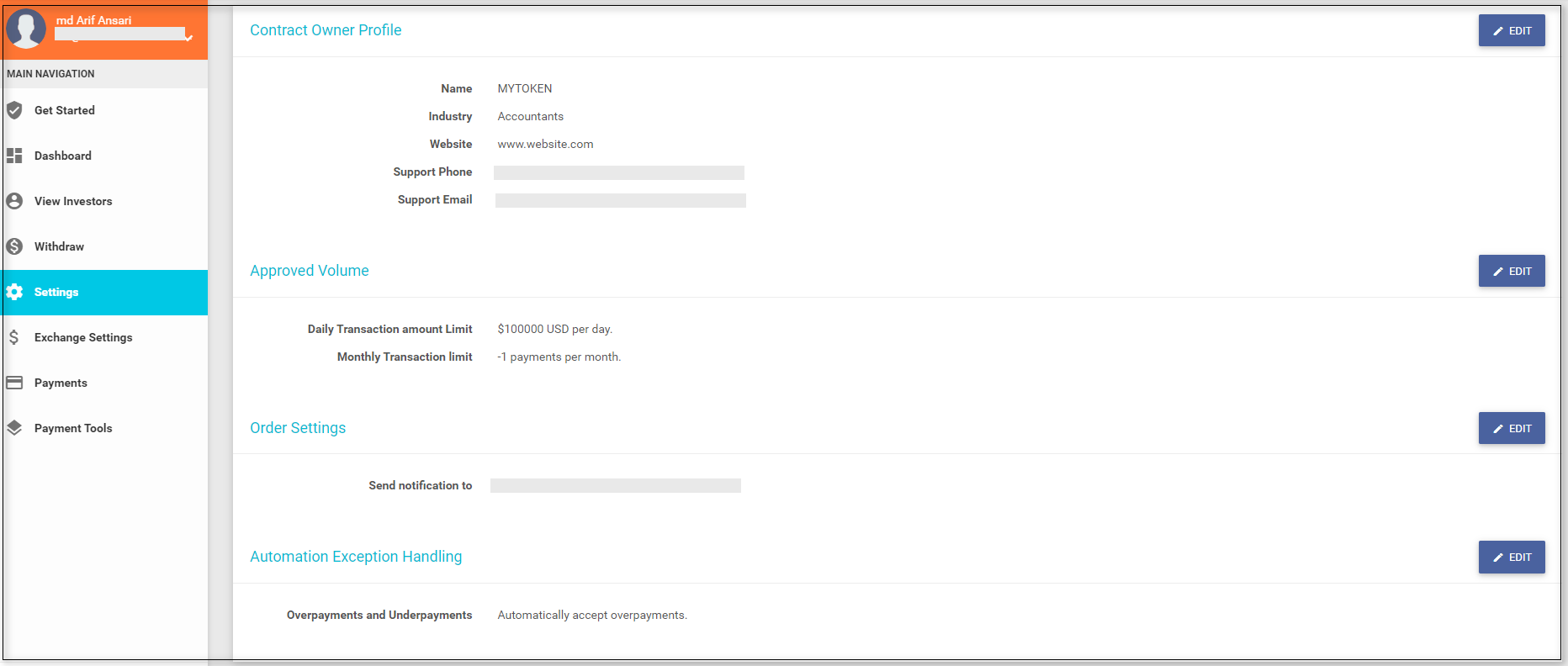Click the Exchange Settings dollar sign icon
This screenshot has width=1568, height=666.
click(14, 337)
